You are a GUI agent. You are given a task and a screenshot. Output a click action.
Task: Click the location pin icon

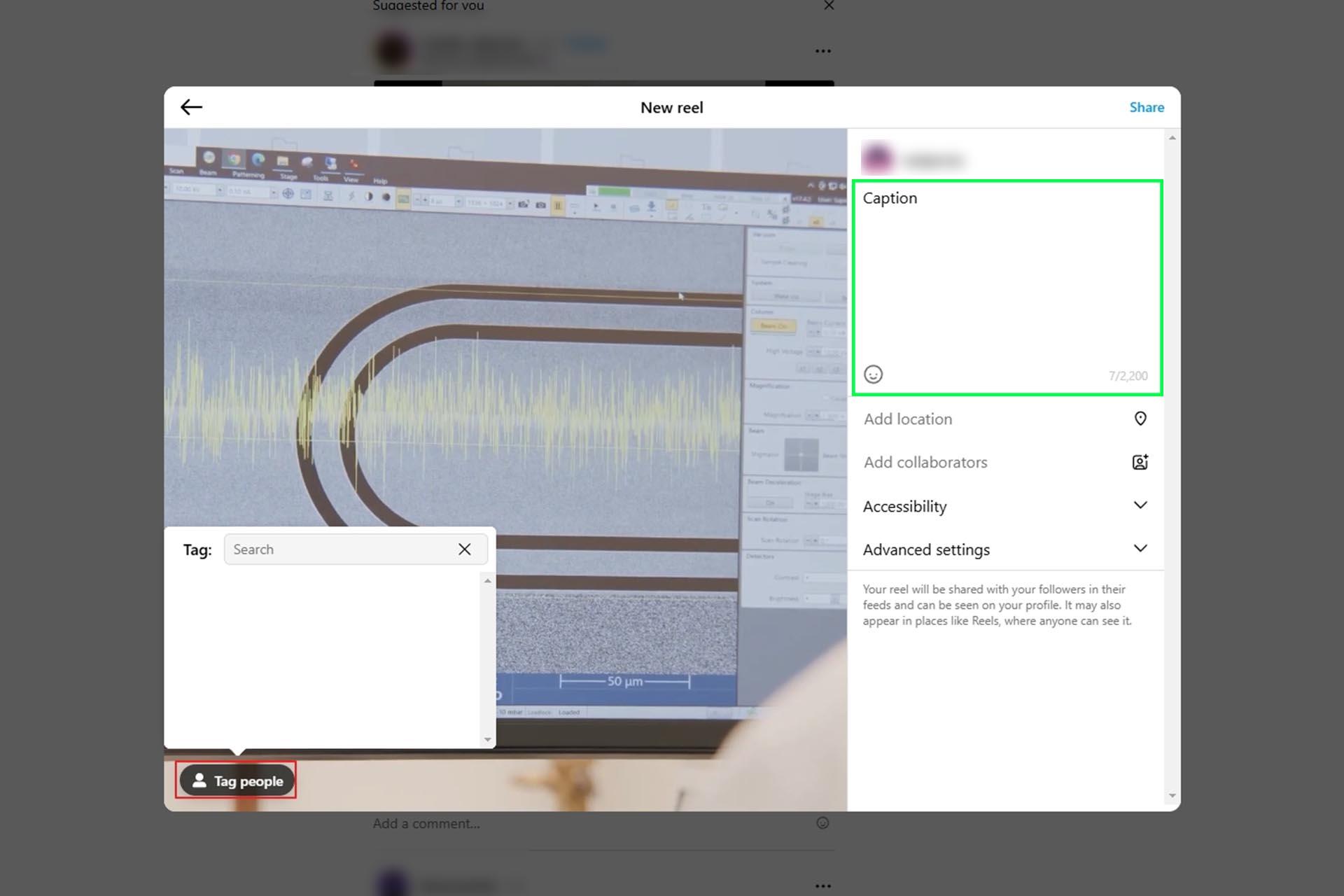(1140, 419)
